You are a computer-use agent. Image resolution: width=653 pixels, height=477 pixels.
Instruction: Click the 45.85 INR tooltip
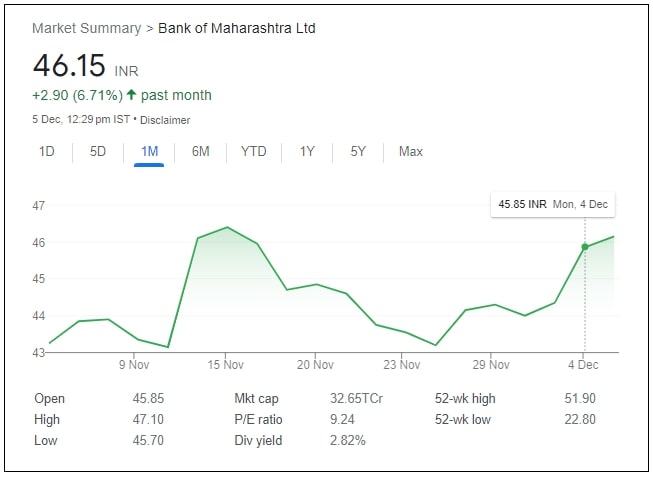[553, 204]
